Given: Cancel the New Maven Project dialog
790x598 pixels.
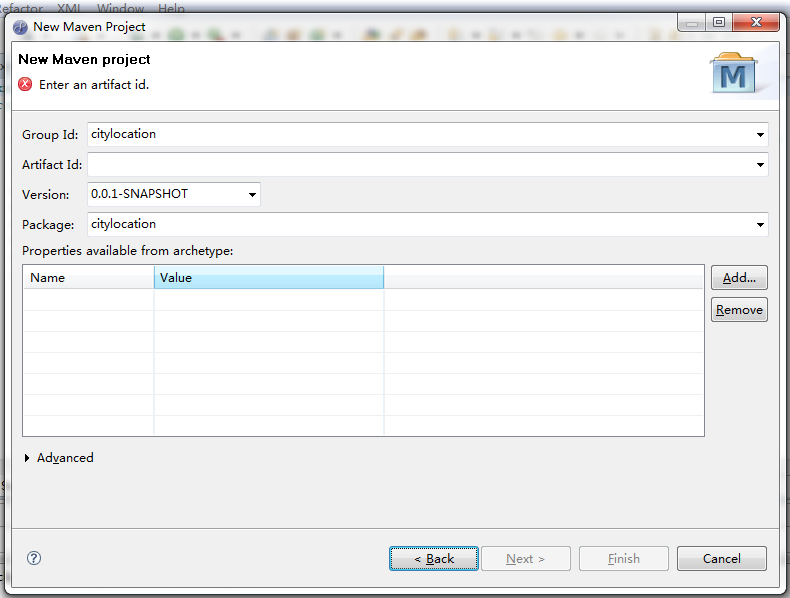Looking at the screenshot, I should click(721, 558).
